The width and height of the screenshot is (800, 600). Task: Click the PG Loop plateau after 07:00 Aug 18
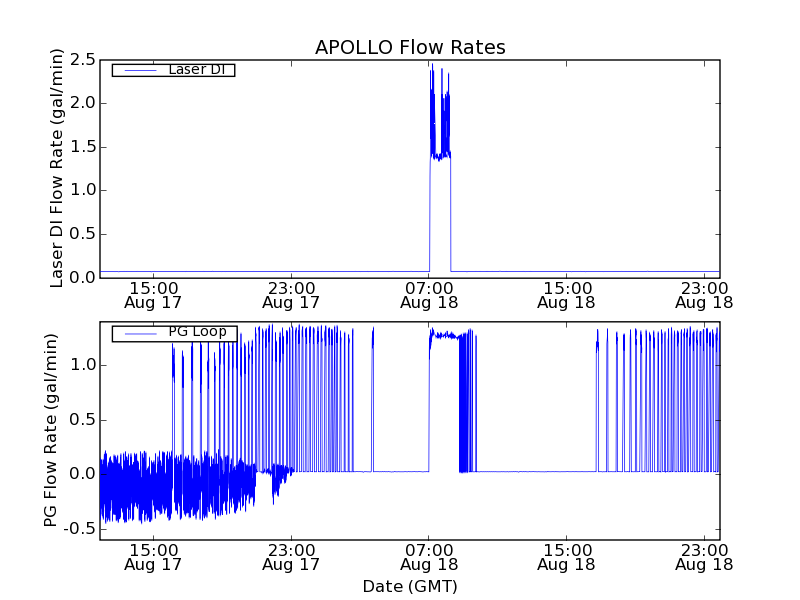click(444, 335)
